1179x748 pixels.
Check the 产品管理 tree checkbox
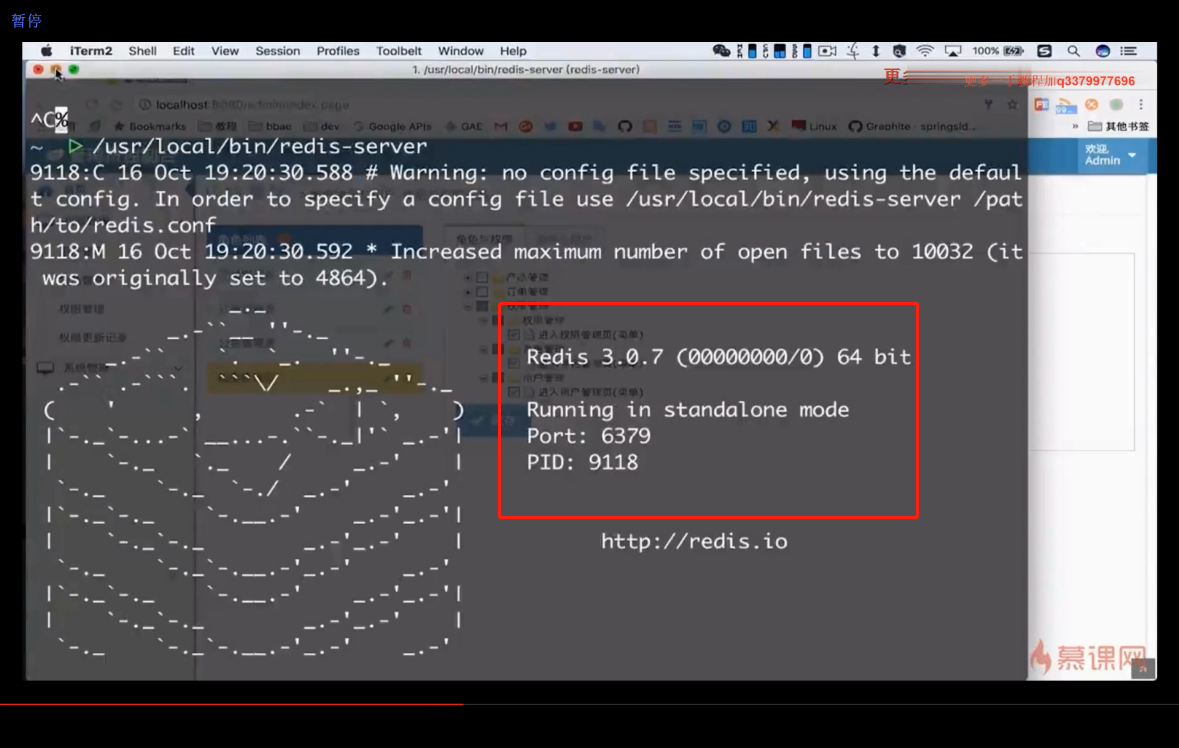pos(482,277)
